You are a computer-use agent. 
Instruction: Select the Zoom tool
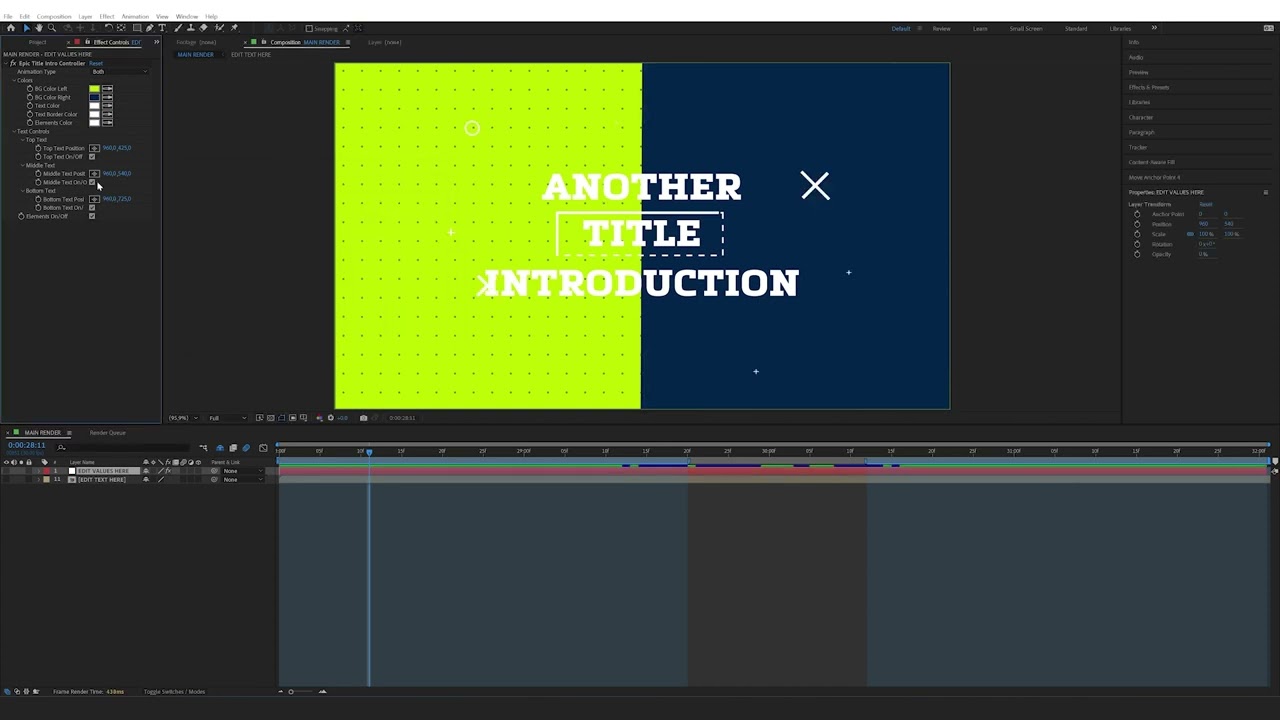click(52, 28)
